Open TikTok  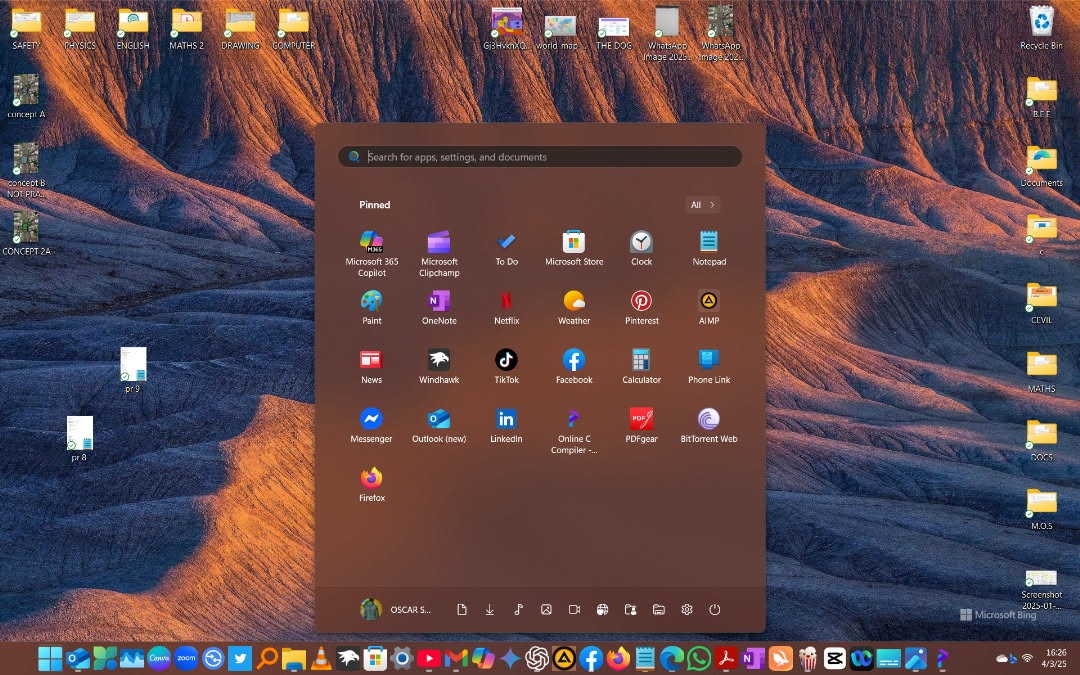[506, 366]
